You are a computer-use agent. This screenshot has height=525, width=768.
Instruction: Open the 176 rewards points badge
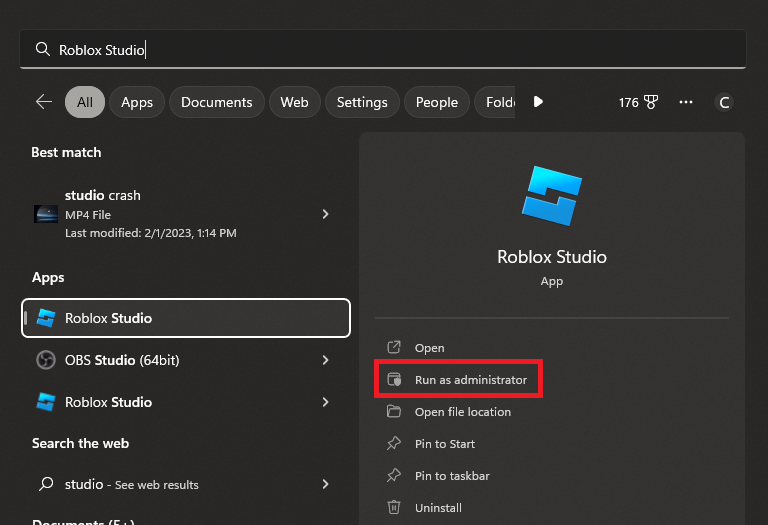(x=638, y=102)
